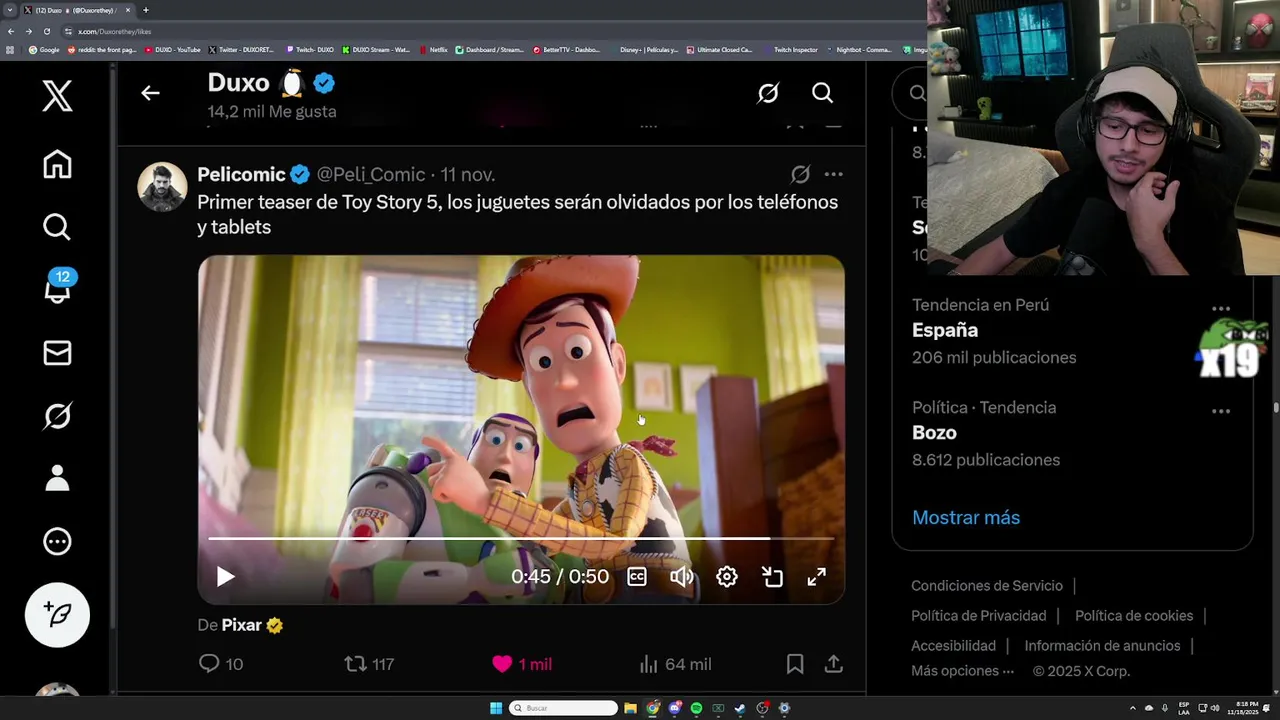The height and width of the screenshot is (720, 1280).
Task: Open File Explorer from the taskbar
Action: pos(630,708)
